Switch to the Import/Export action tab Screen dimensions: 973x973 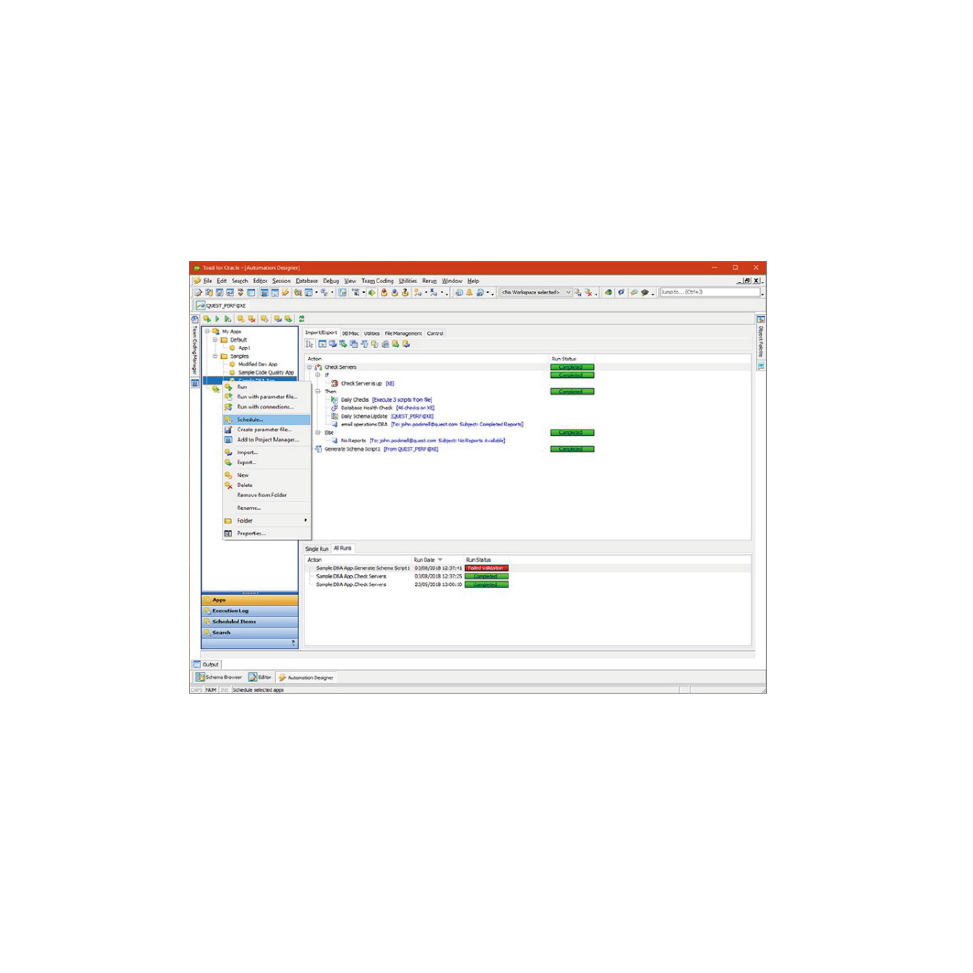point(321,333)
